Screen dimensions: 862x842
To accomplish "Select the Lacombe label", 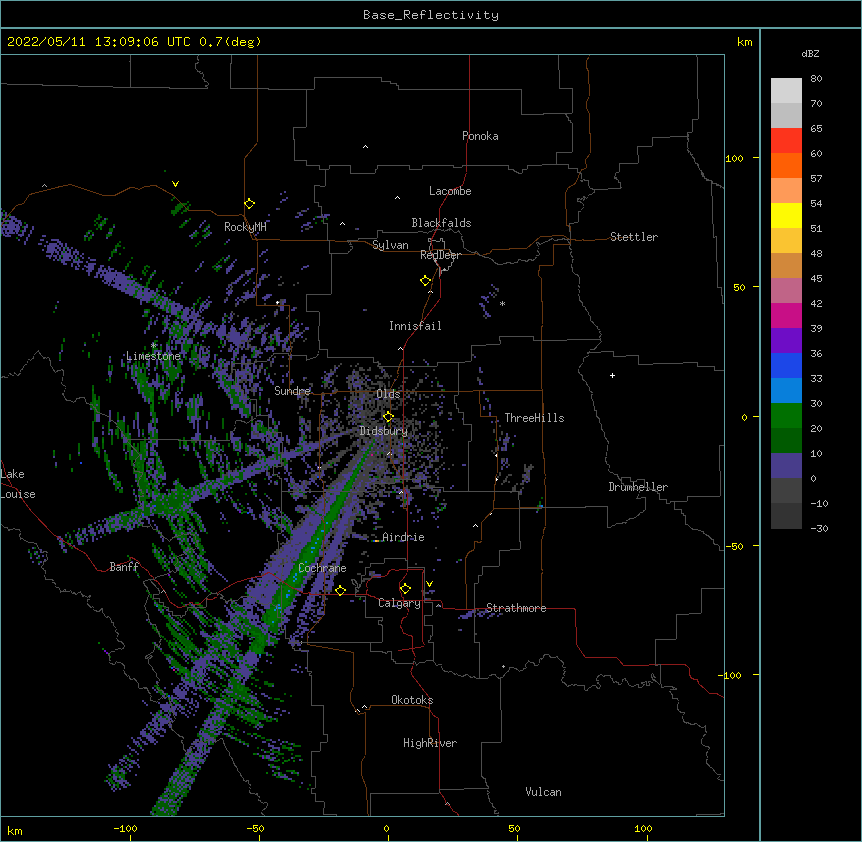I will tap(450, 191).
